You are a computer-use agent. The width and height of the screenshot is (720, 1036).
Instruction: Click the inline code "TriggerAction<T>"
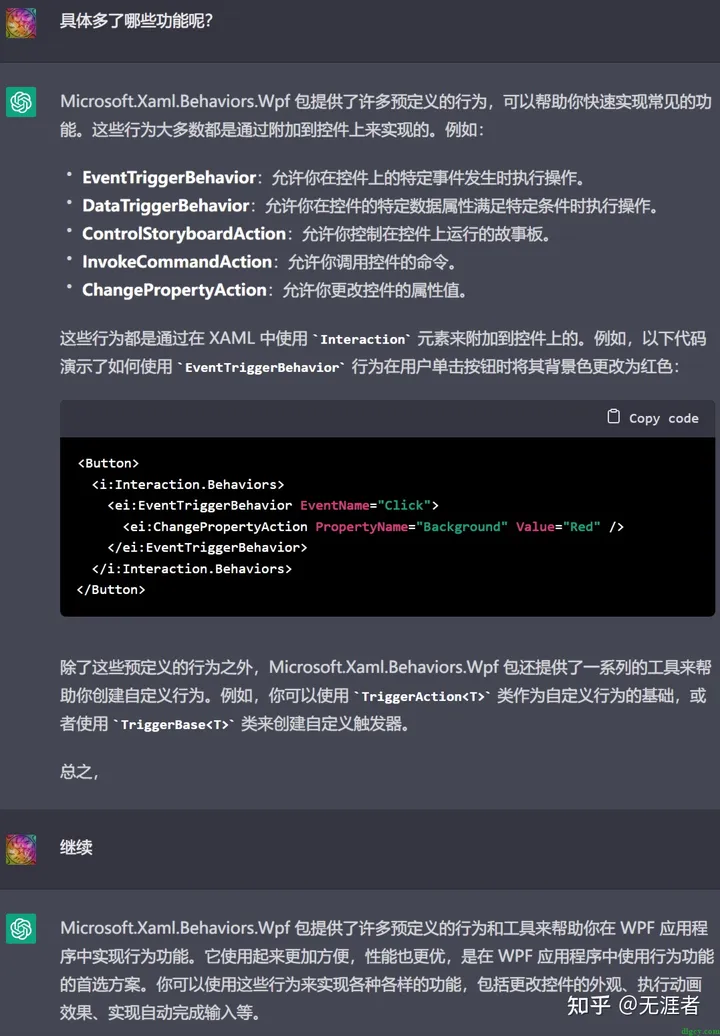[425, 697]
